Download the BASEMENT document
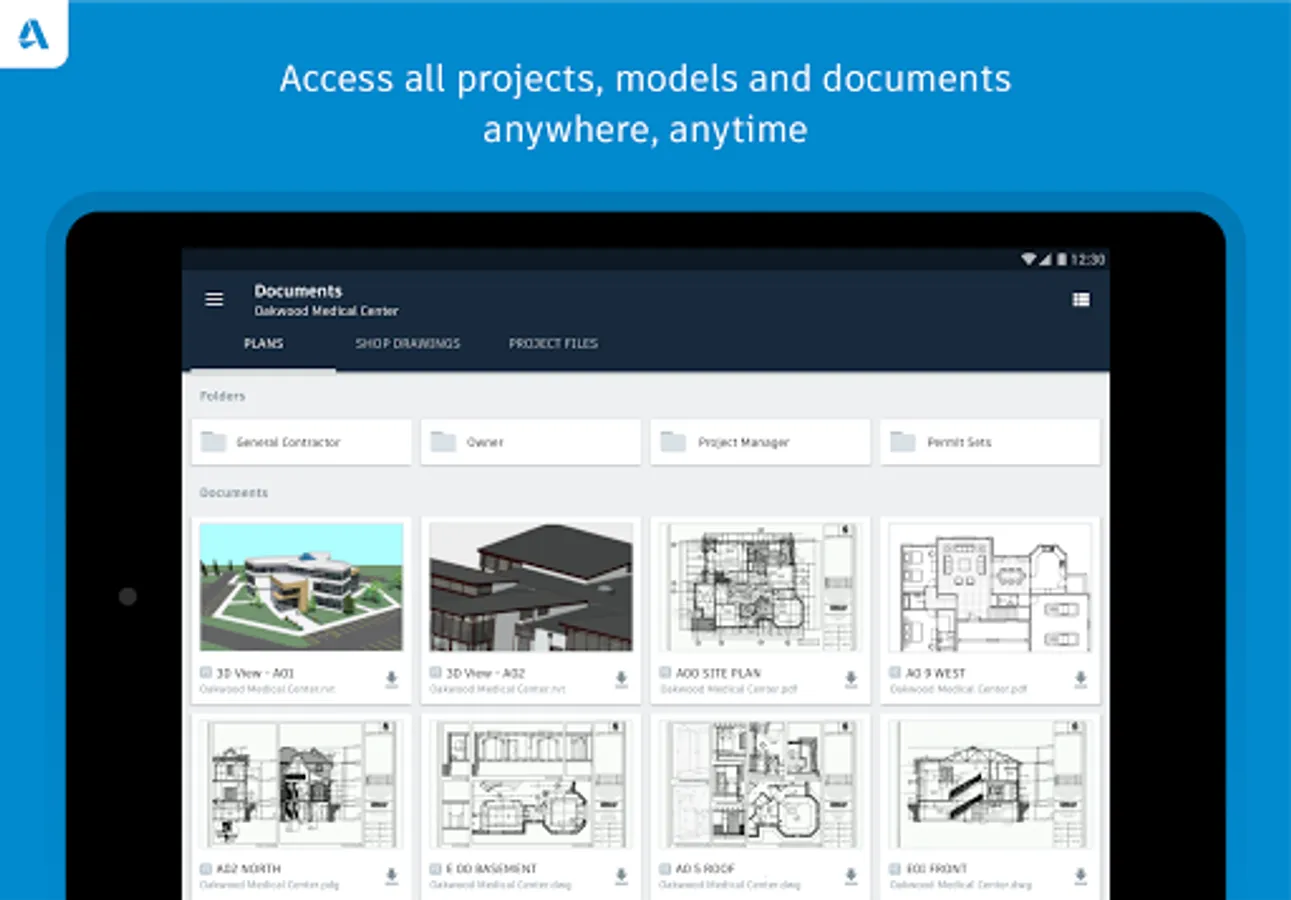 click(x=621, y=876)
